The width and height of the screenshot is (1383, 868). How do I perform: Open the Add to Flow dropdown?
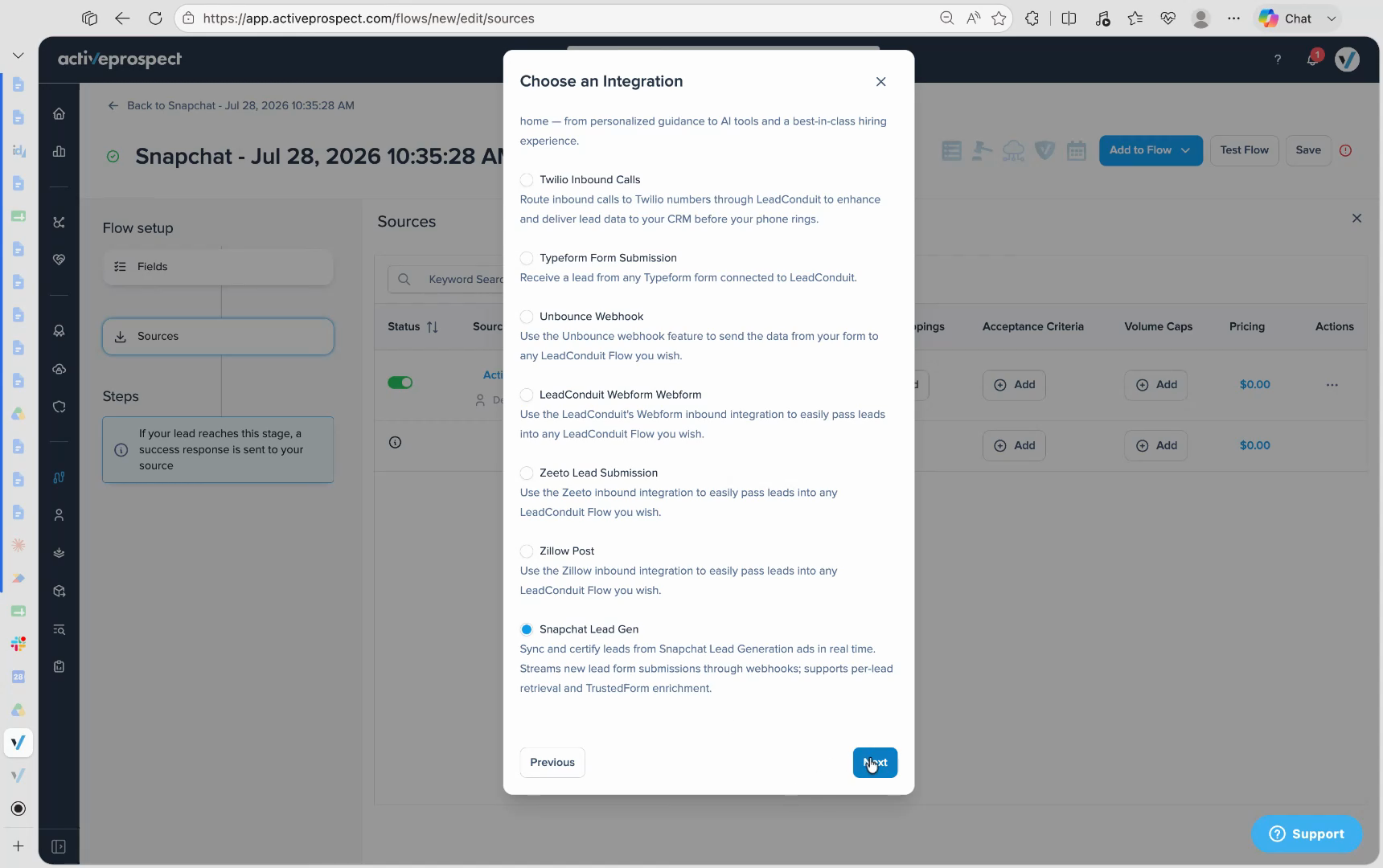[1151, 150]
